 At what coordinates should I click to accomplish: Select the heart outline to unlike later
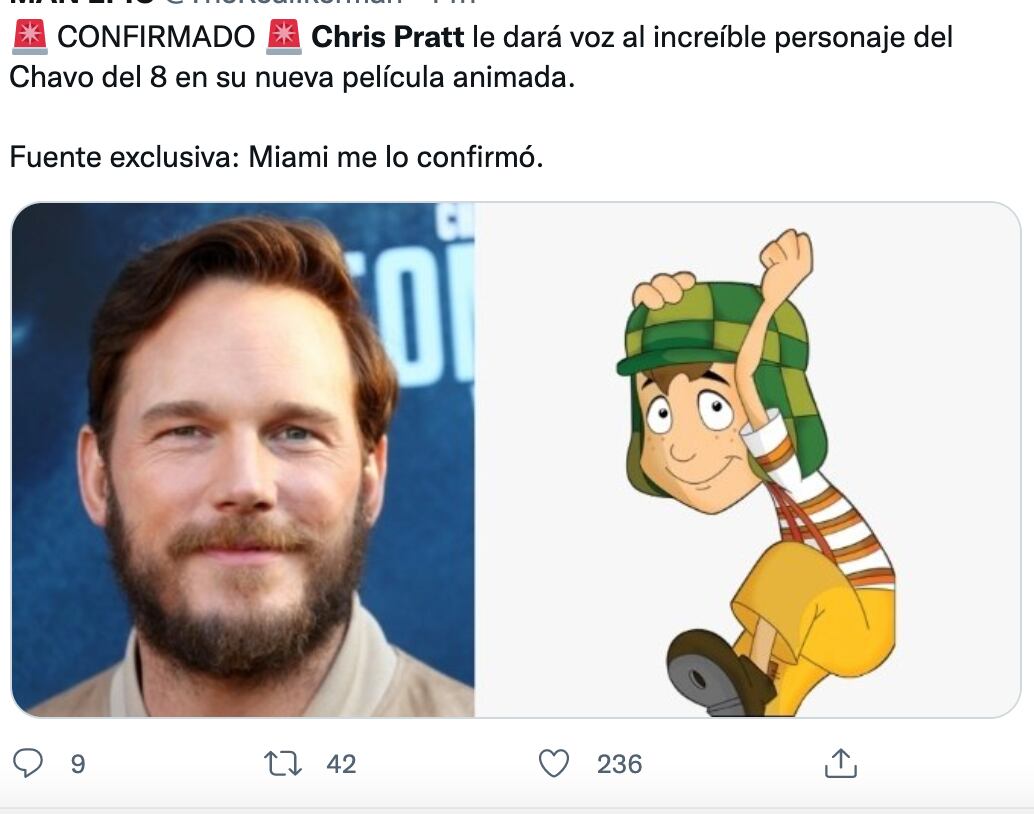(x=555, y=763)
